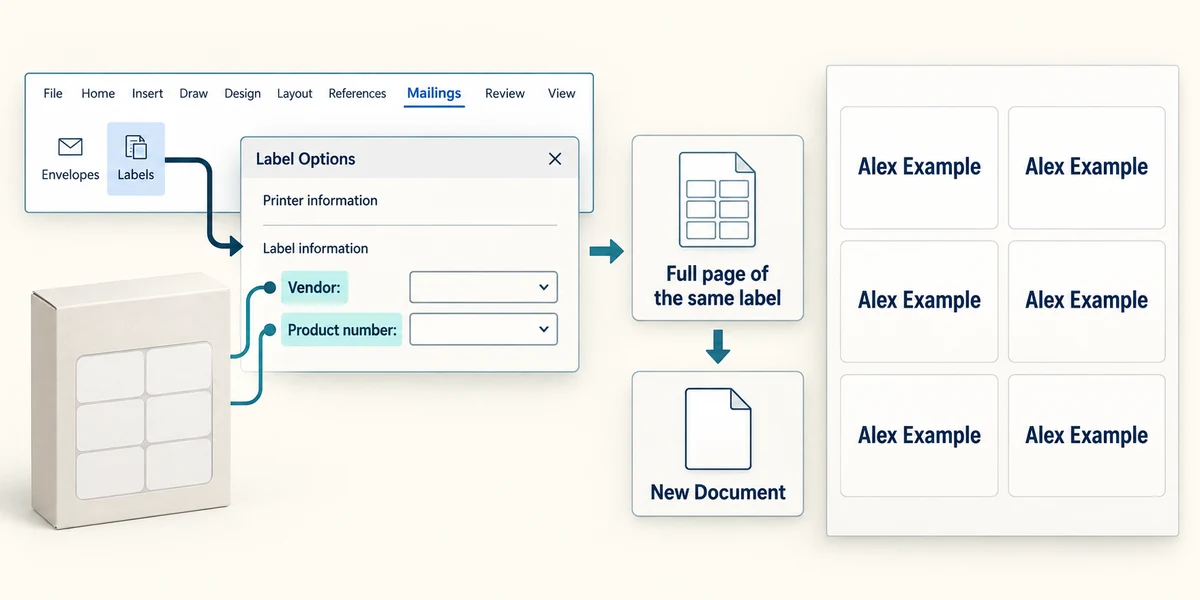Click the Label information heading

point(315,248)
